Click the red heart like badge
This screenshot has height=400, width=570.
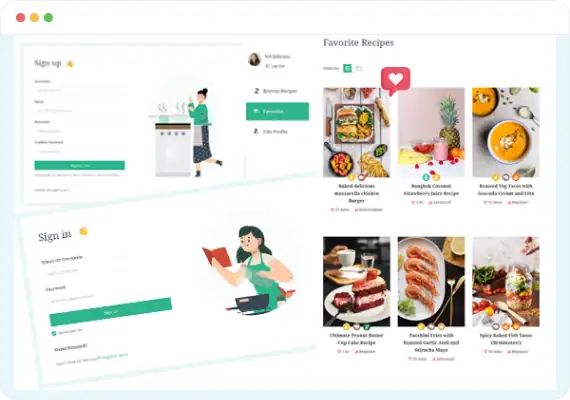coord(396,80)
